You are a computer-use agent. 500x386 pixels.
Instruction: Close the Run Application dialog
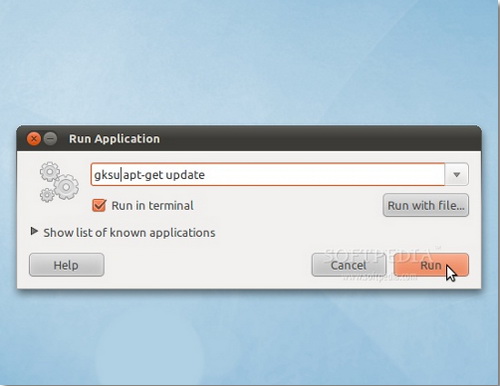pos(34,138)
